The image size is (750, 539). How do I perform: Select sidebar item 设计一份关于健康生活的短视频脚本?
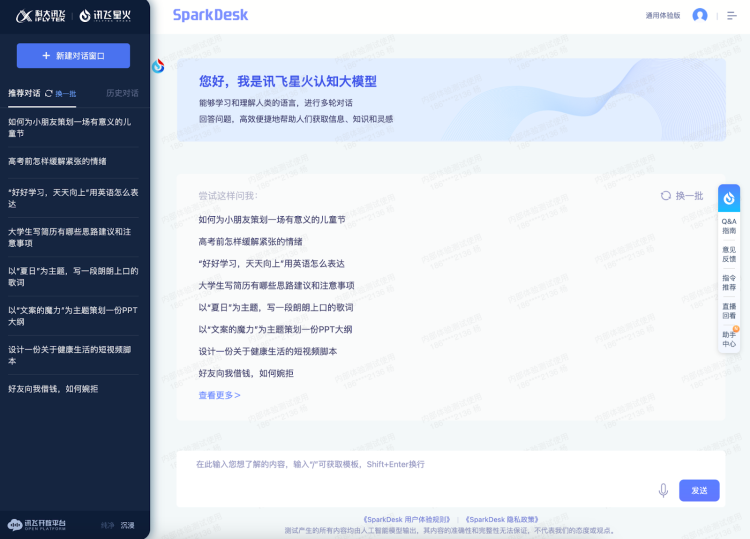pos(73,355)
